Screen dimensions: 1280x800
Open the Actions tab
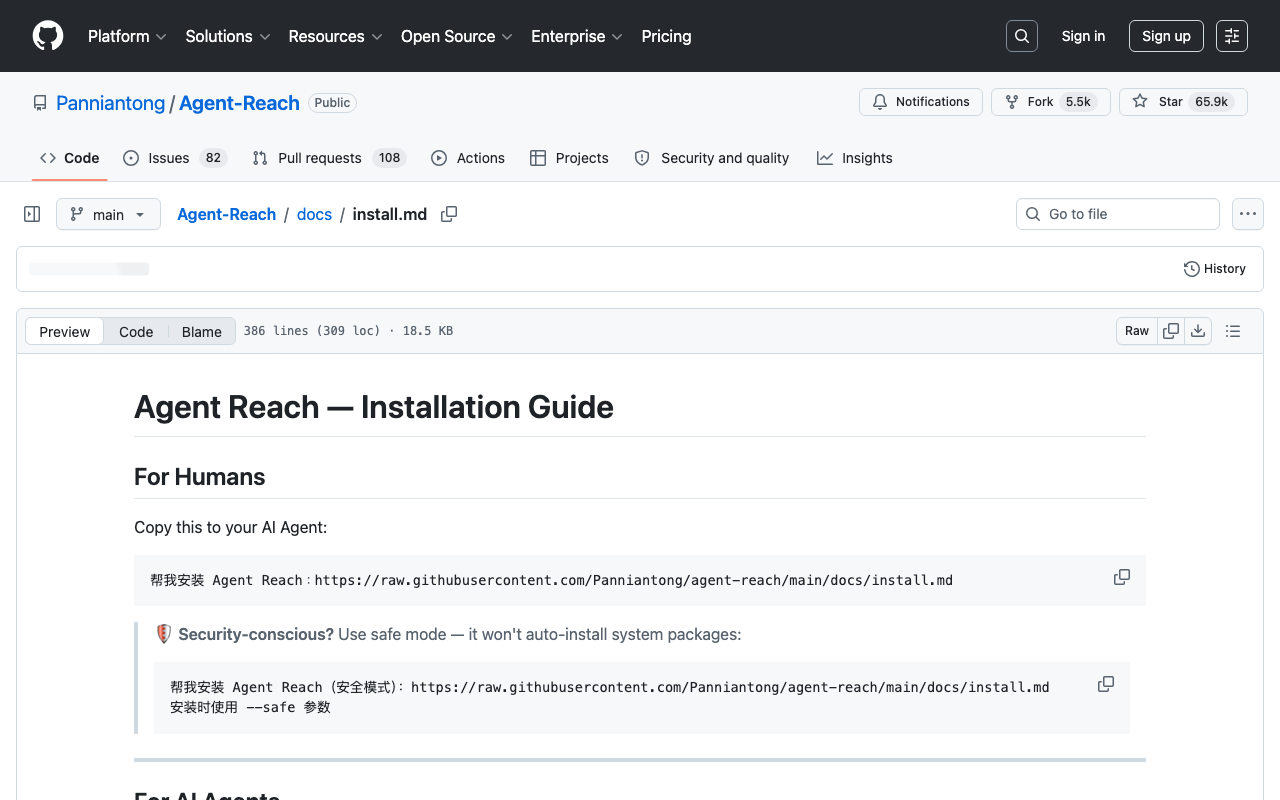(468, 158)
